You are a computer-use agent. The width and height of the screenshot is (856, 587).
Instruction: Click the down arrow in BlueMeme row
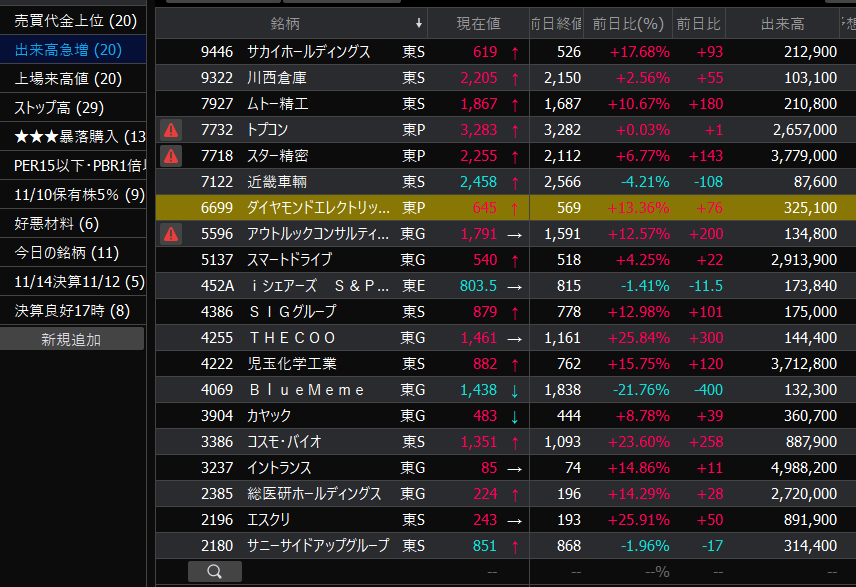(x=514, y=390)
